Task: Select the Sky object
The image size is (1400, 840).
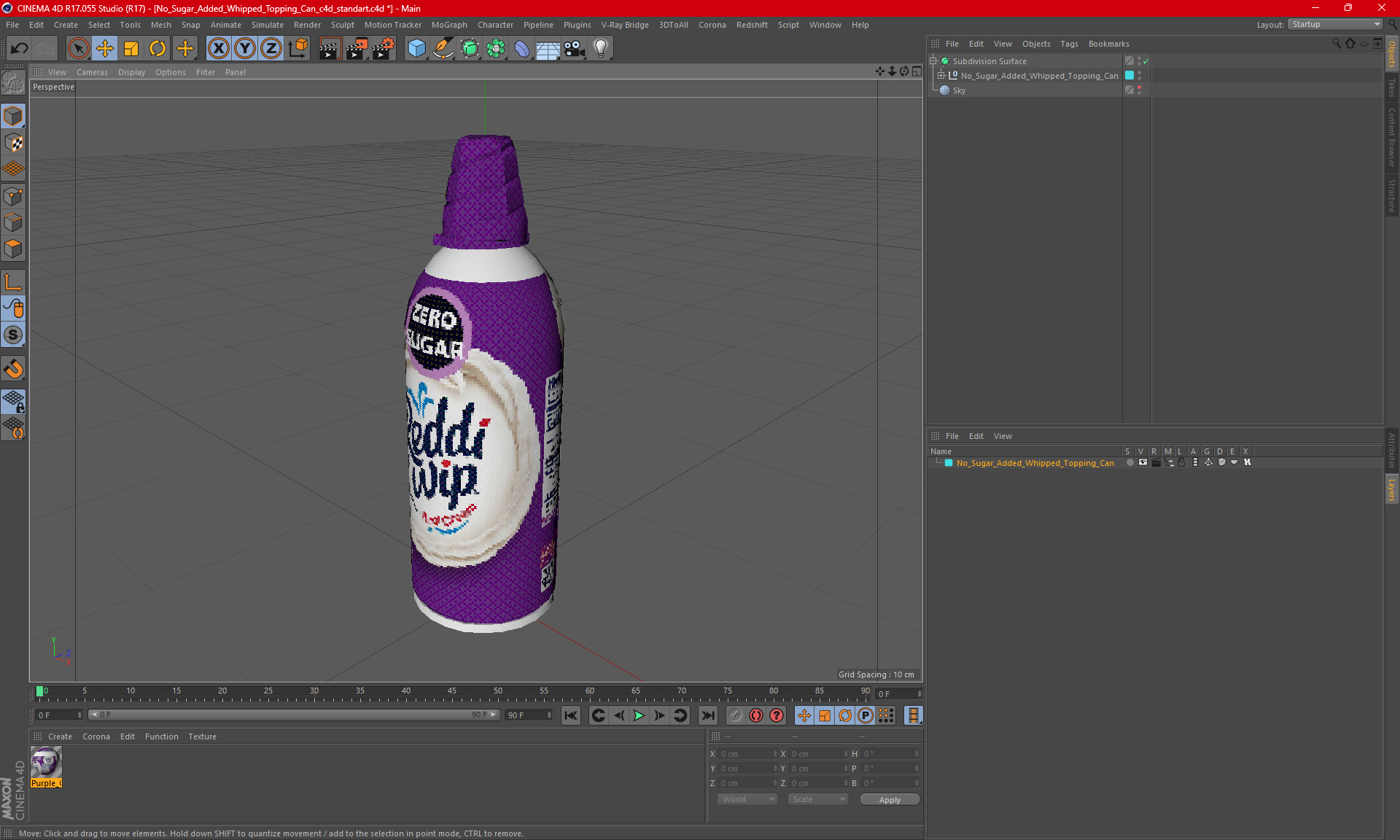Action: (x=959, y=90)
